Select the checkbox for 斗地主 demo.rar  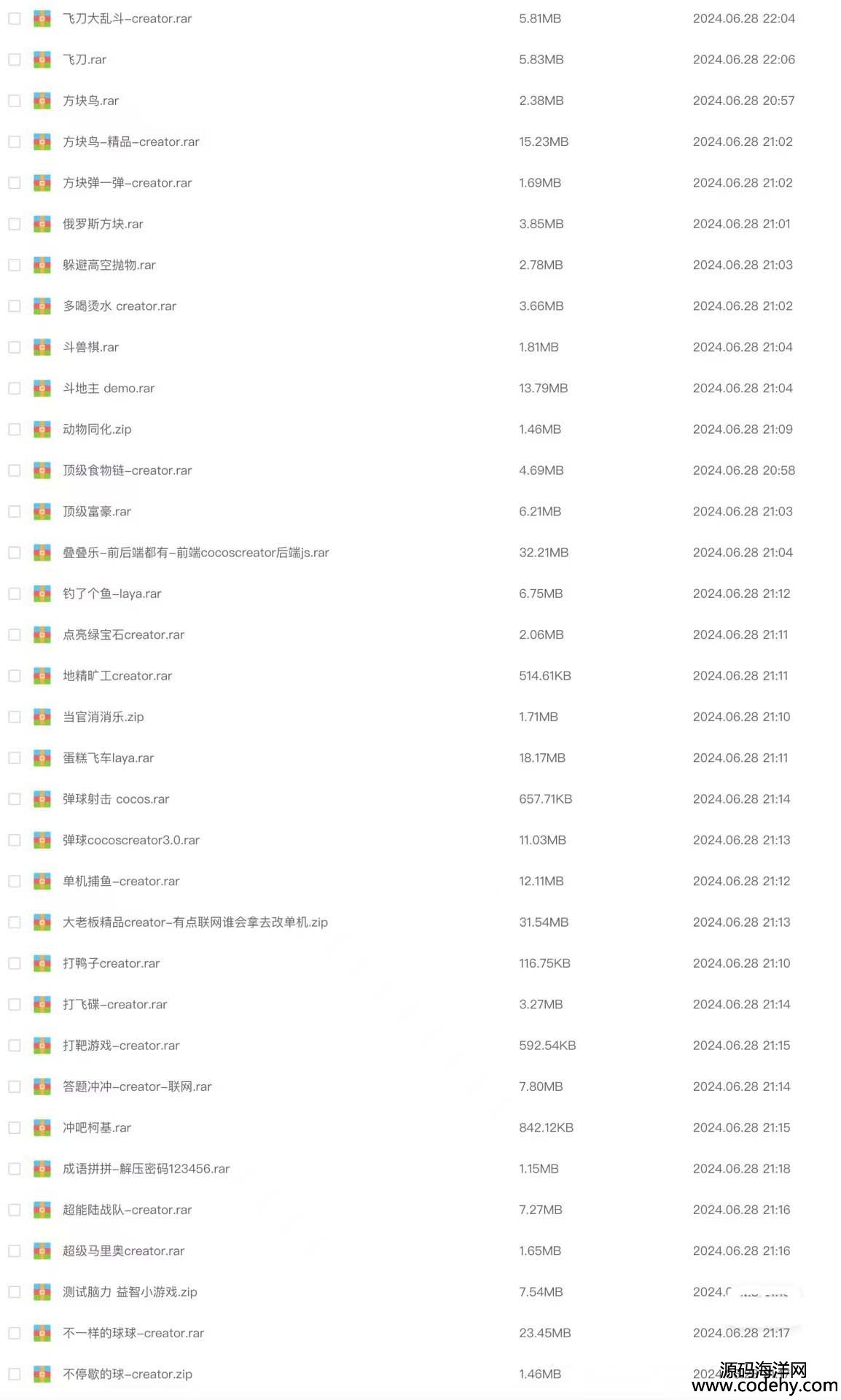(15, 389)
